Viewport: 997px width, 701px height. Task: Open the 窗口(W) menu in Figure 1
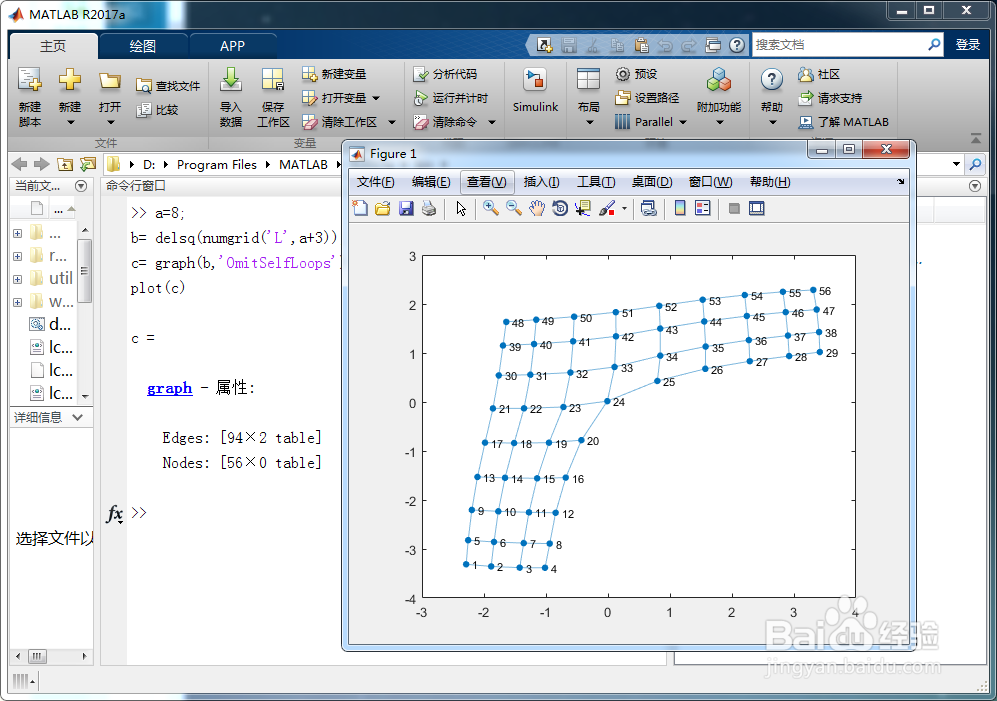tap(710, 182)
